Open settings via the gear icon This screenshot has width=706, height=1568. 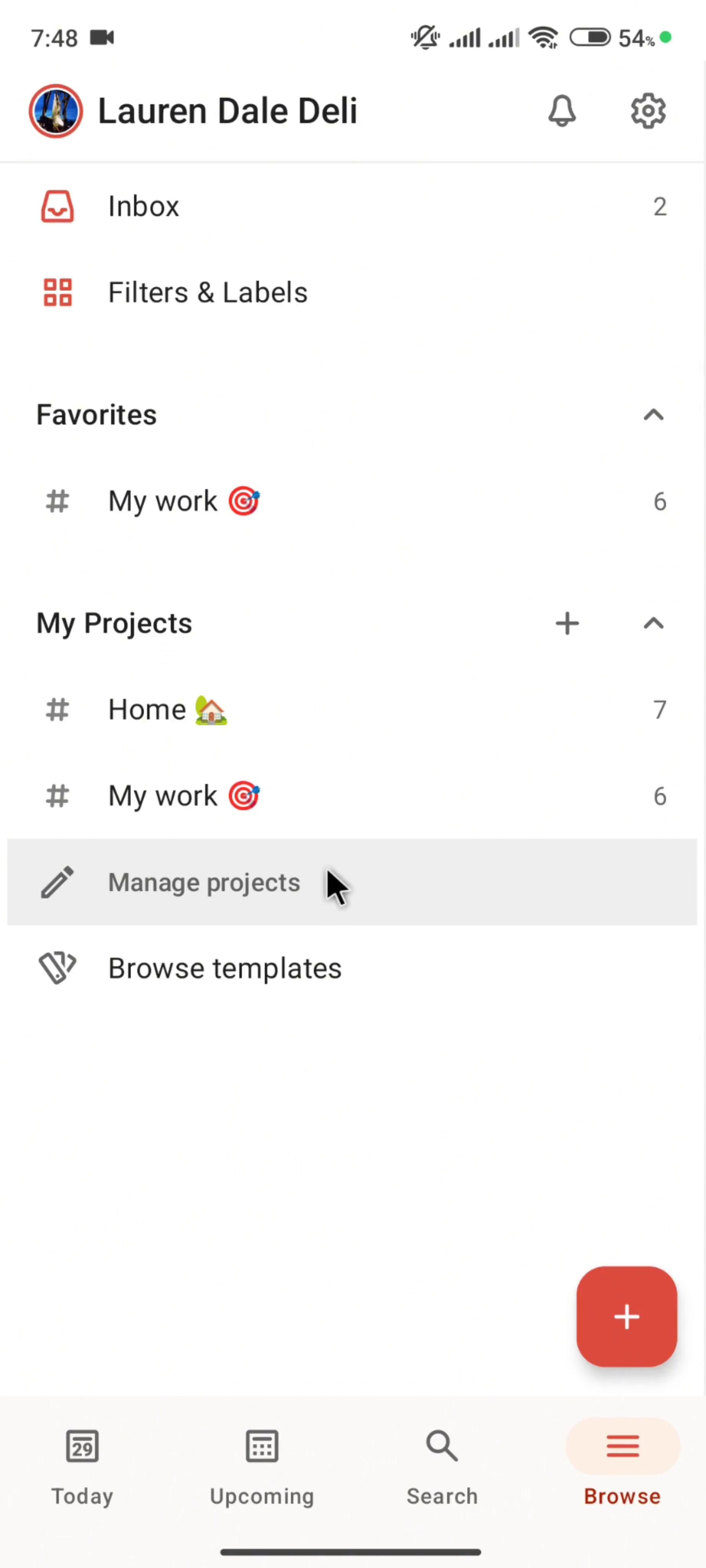click(x=647, y=111)
